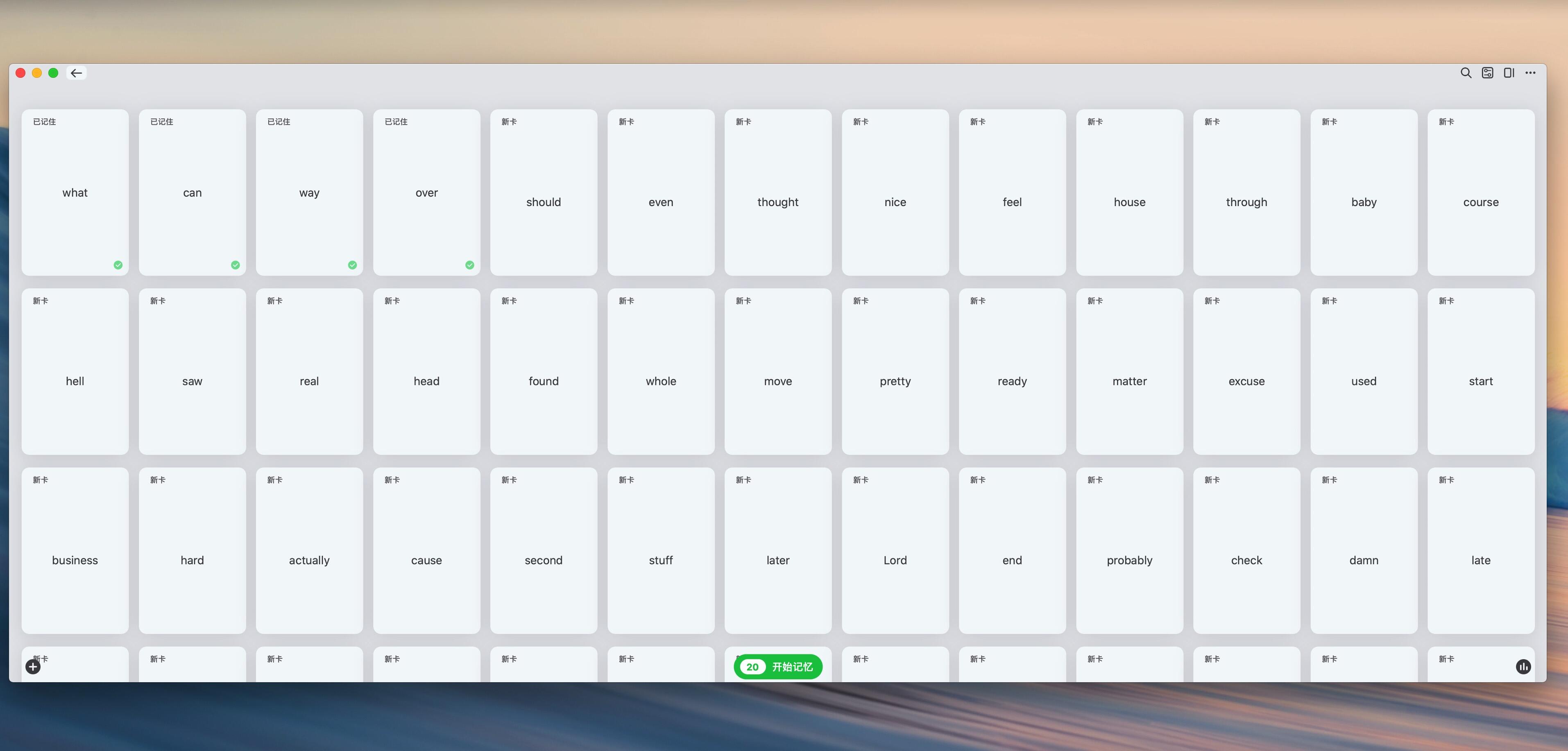This screenshot has height=751, width=1568.
Task: Click 新卡 label on 'course' card
Action: tap(1446, 122)
